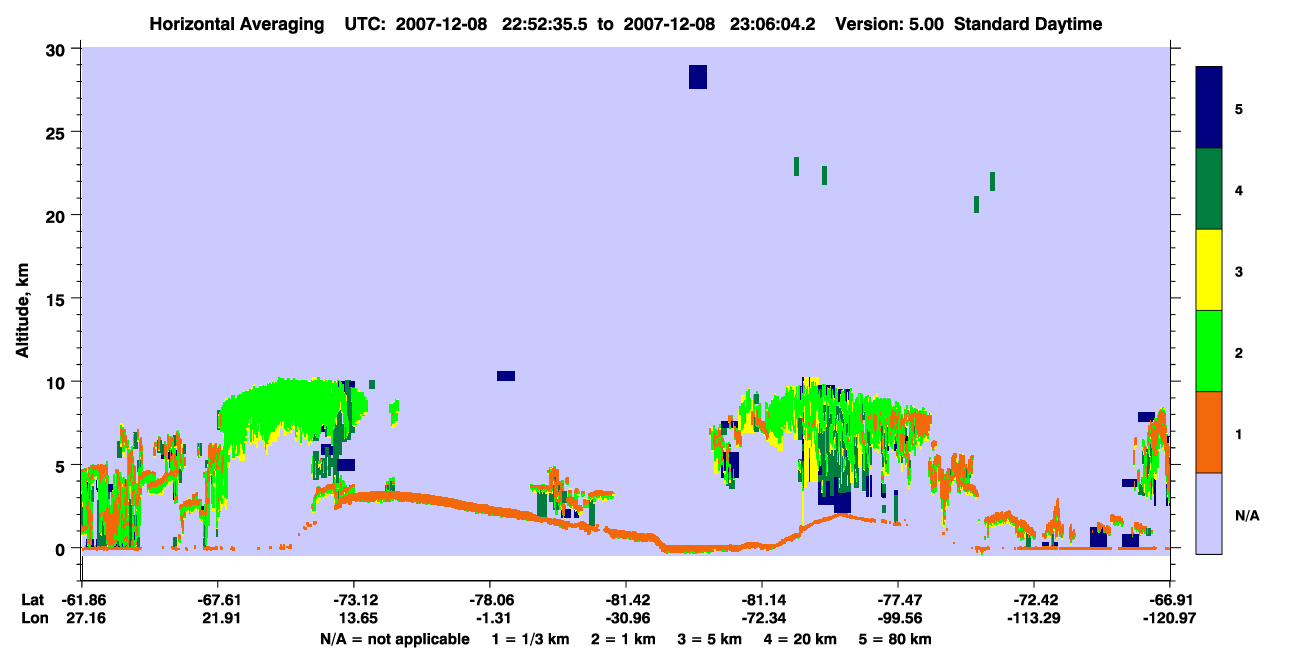
Task: Click the colorbar label '5'
Action: coord(1239,109)
